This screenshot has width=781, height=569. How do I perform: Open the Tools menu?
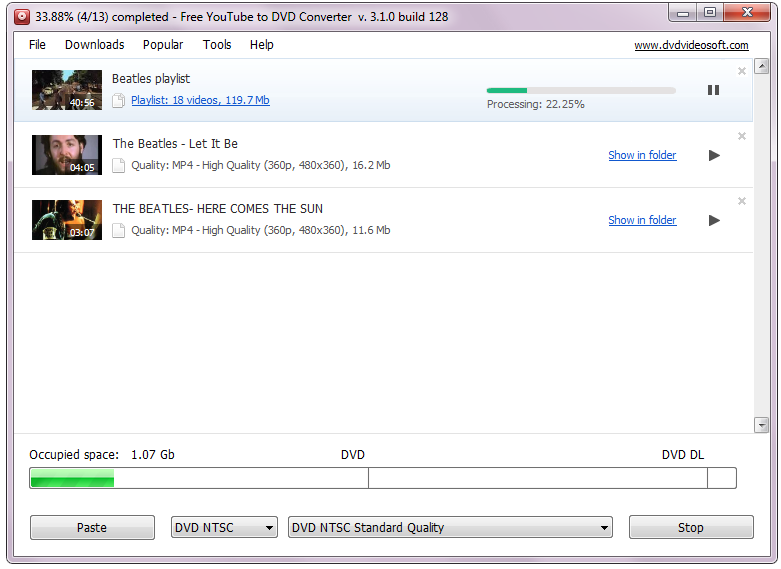pyautogui.click(x=217, y=45)
